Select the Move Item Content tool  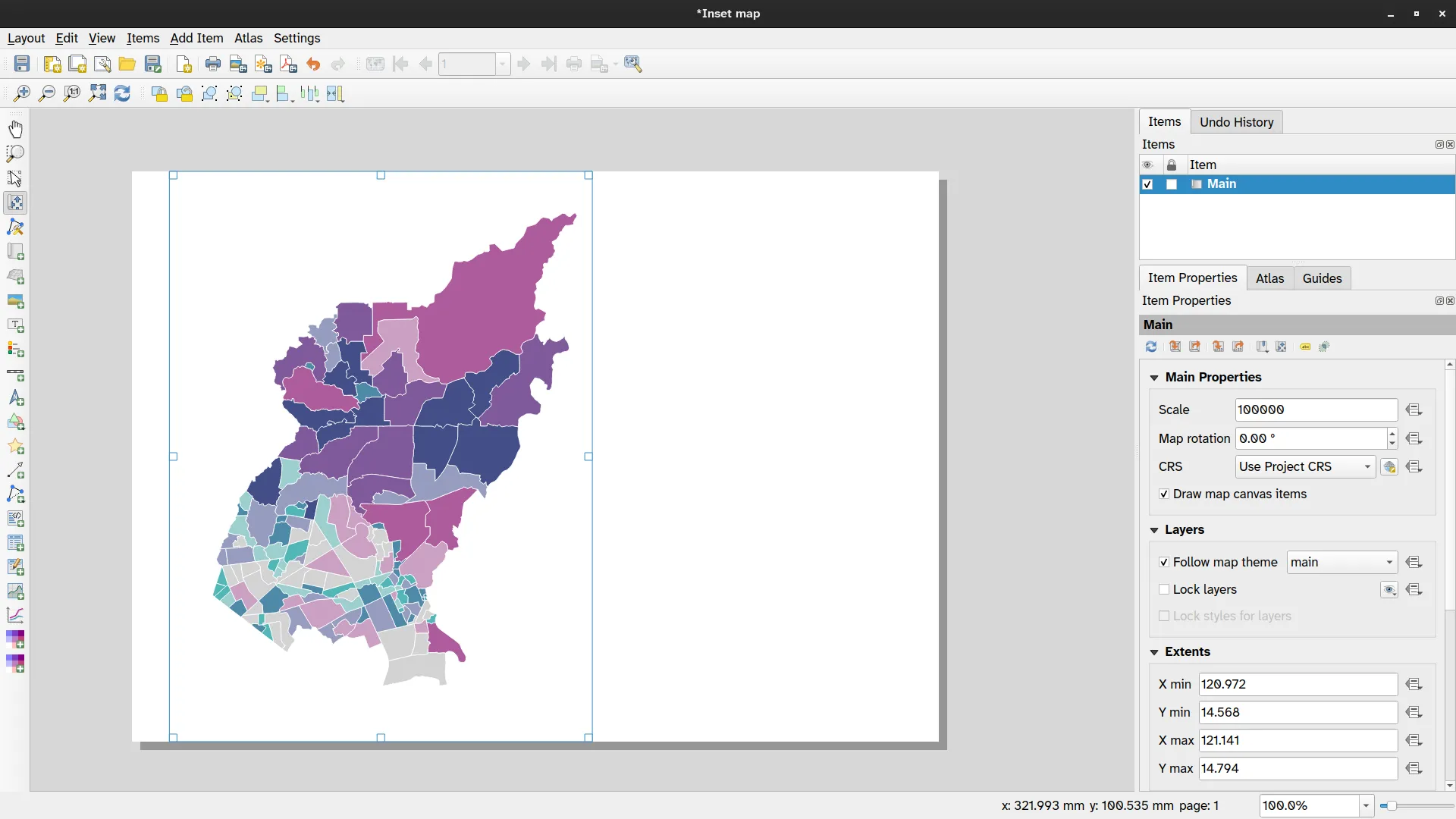click(x=15, y=202)
